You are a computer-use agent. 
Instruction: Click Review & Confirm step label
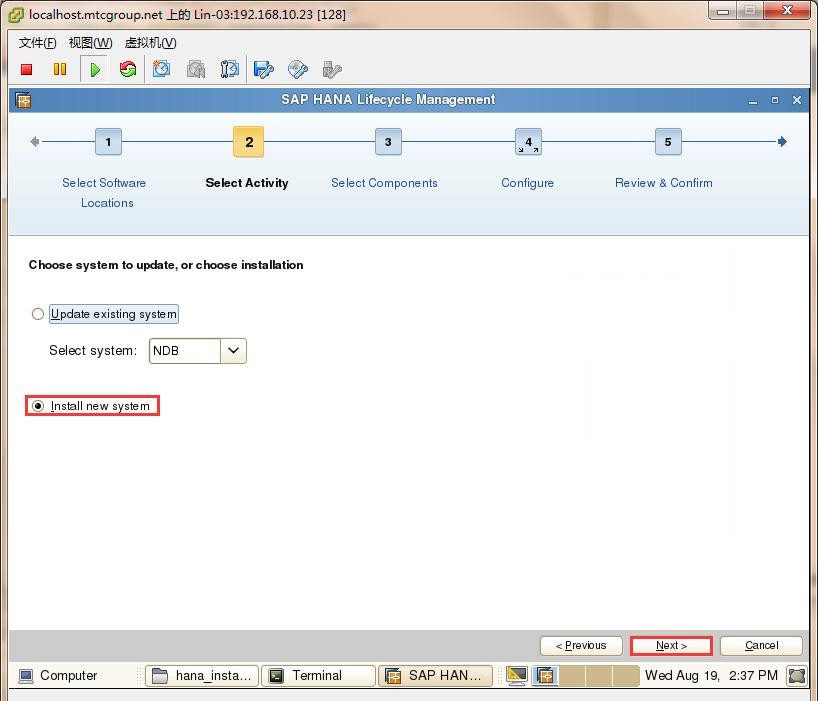pos(664,183)
